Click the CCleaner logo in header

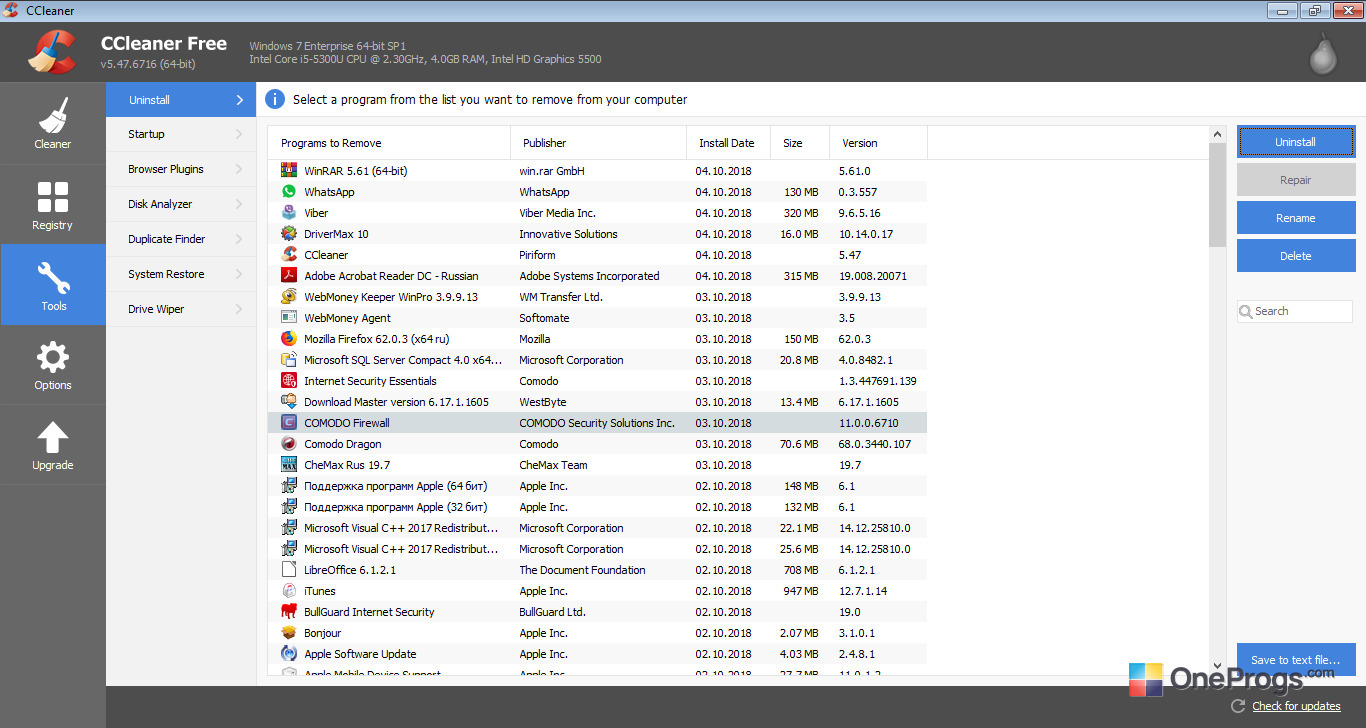52,52
